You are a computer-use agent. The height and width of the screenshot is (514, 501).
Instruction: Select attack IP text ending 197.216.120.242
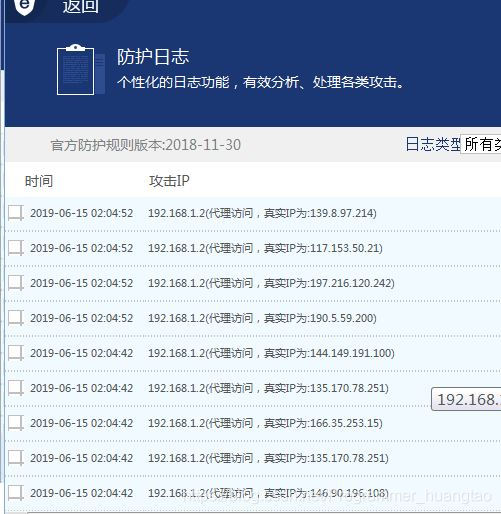pyautogui.click(x=271, y=283)
